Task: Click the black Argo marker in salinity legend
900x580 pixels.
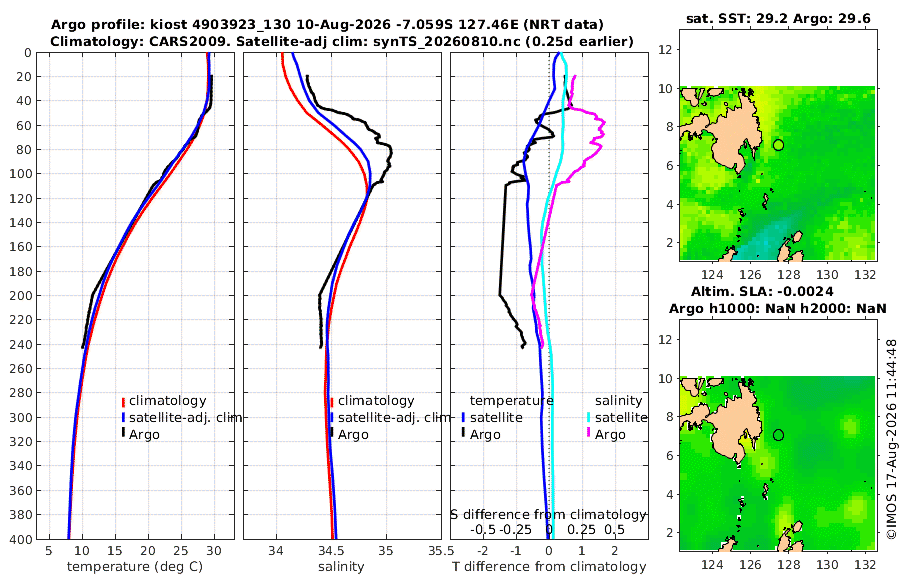Action: 332,432
